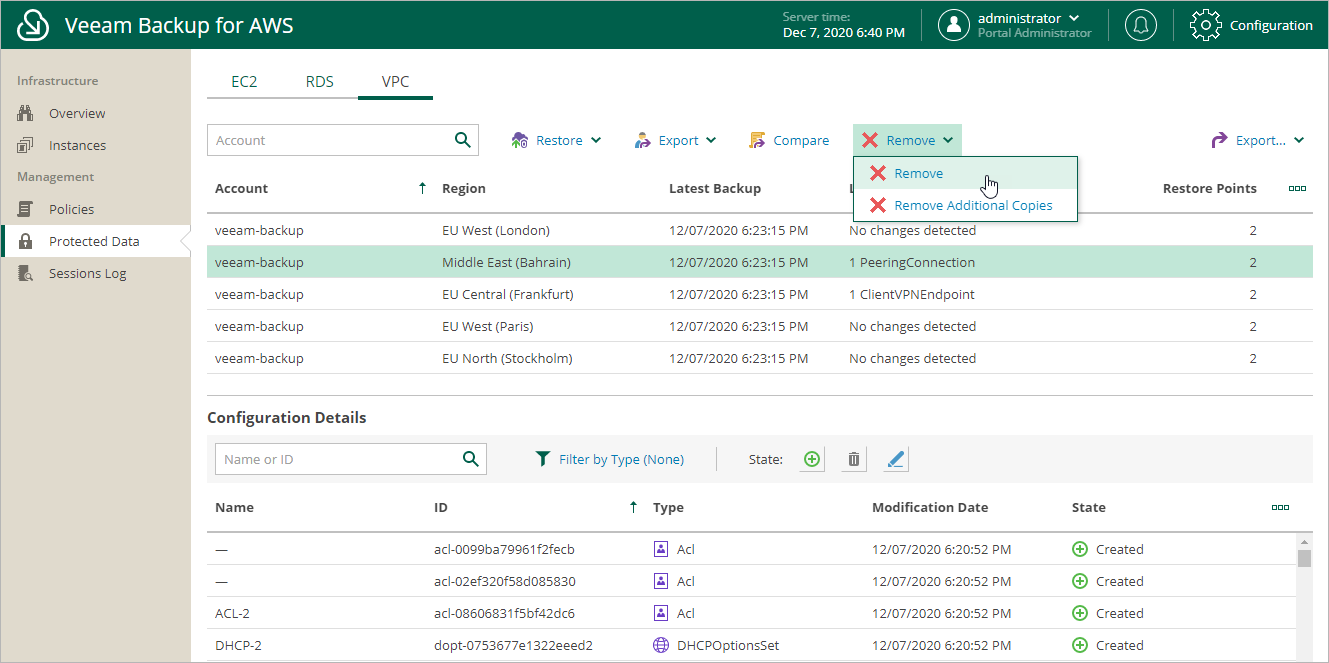1329x663 pixels.
Task: Select the VPC tab
Action: coord(395,82)
